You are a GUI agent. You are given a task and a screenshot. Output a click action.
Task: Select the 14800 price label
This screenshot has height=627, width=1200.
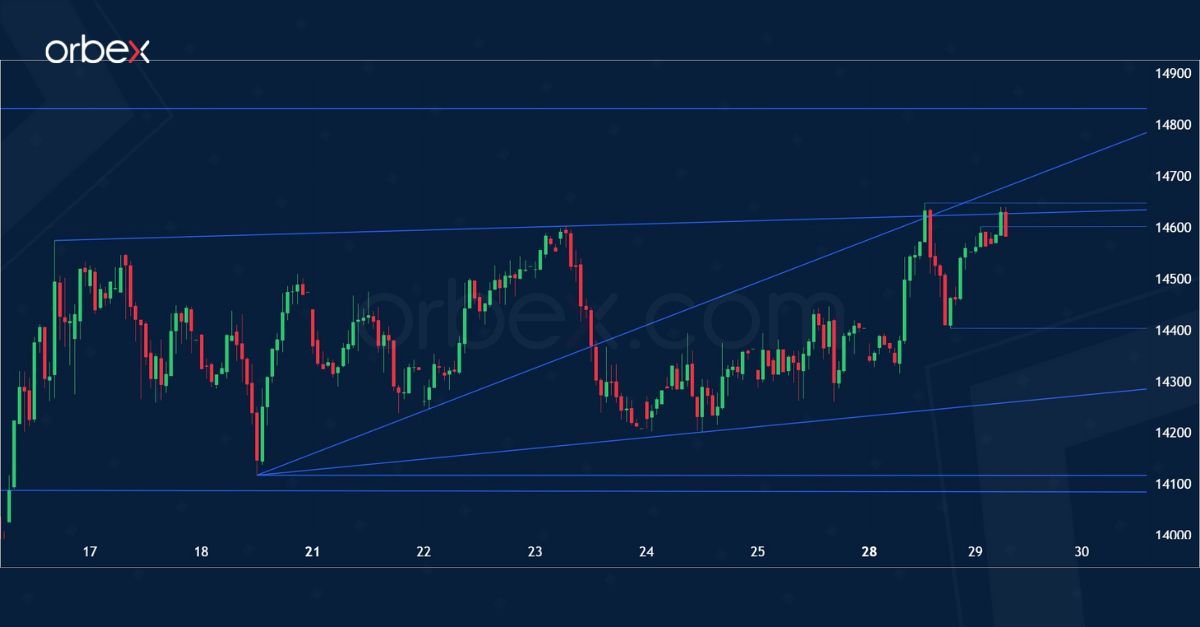1173,125
